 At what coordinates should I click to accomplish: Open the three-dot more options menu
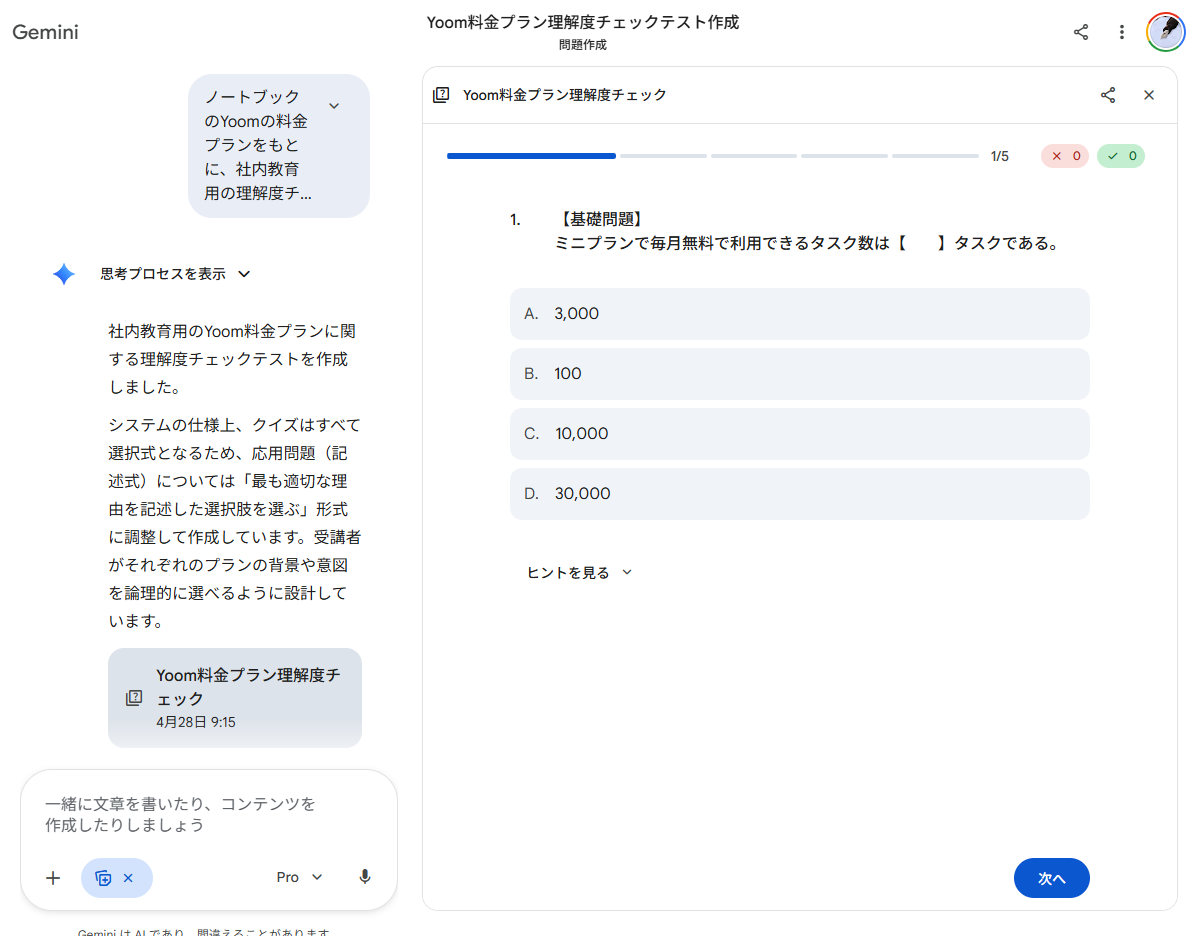point(1122,32)
